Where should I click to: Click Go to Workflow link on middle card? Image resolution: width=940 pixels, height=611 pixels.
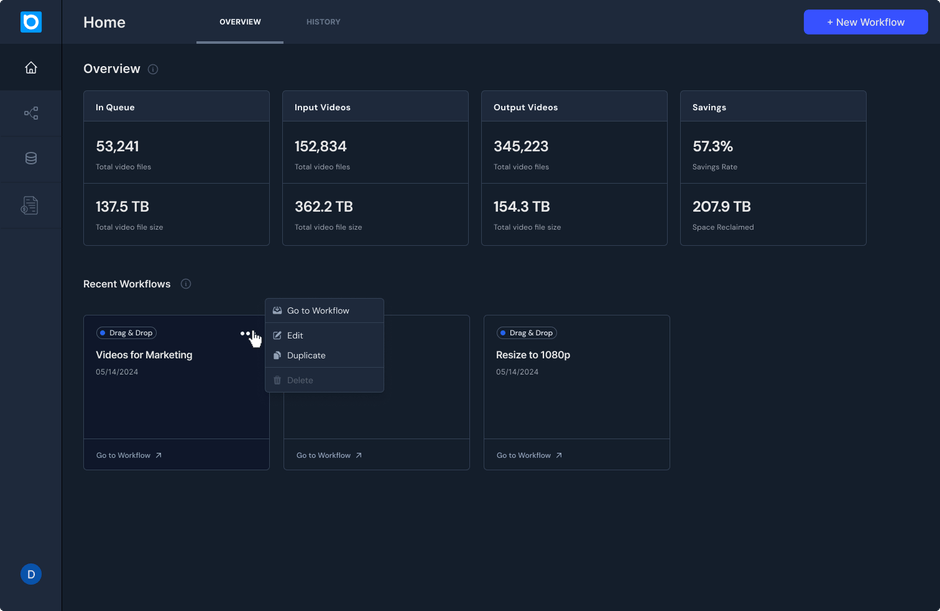(x=329, y=456)
